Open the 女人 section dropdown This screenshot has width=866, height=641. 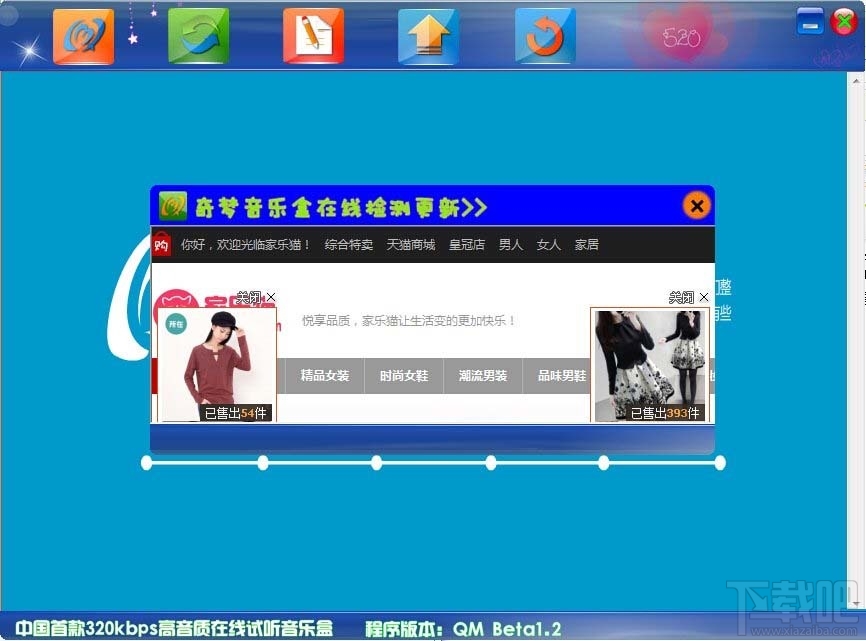548,243
